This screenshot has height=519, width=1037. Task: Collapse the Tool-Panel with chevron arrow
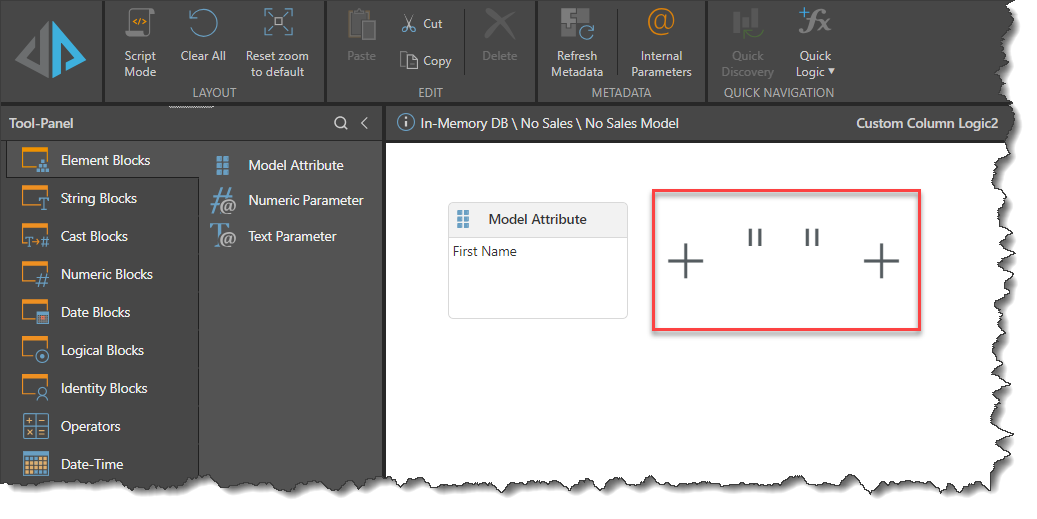point(365,123)
